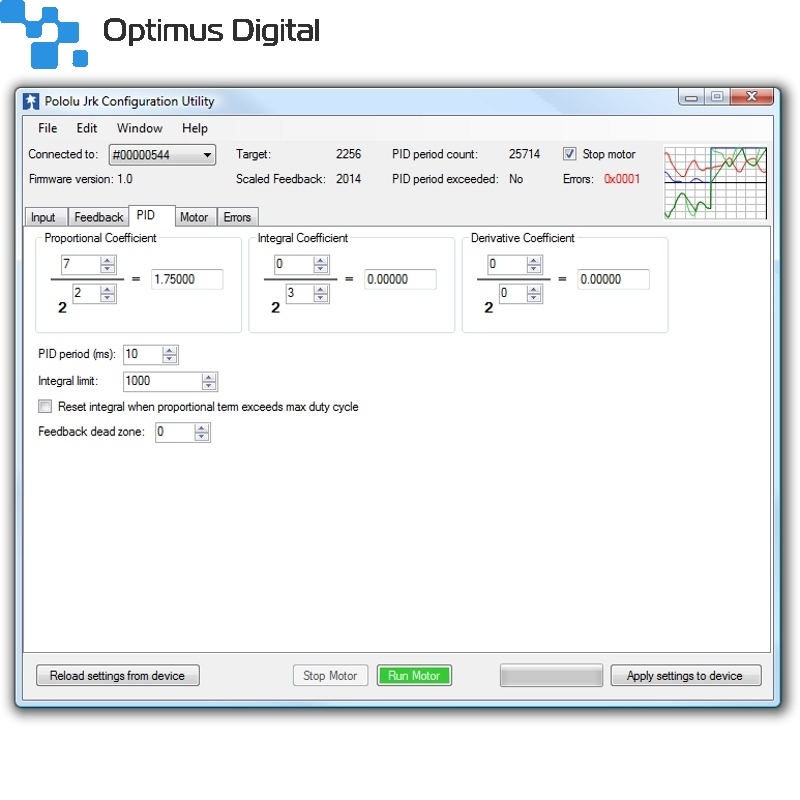
Task: Click the real-time graph thumbnail
Action: point(715,183)
